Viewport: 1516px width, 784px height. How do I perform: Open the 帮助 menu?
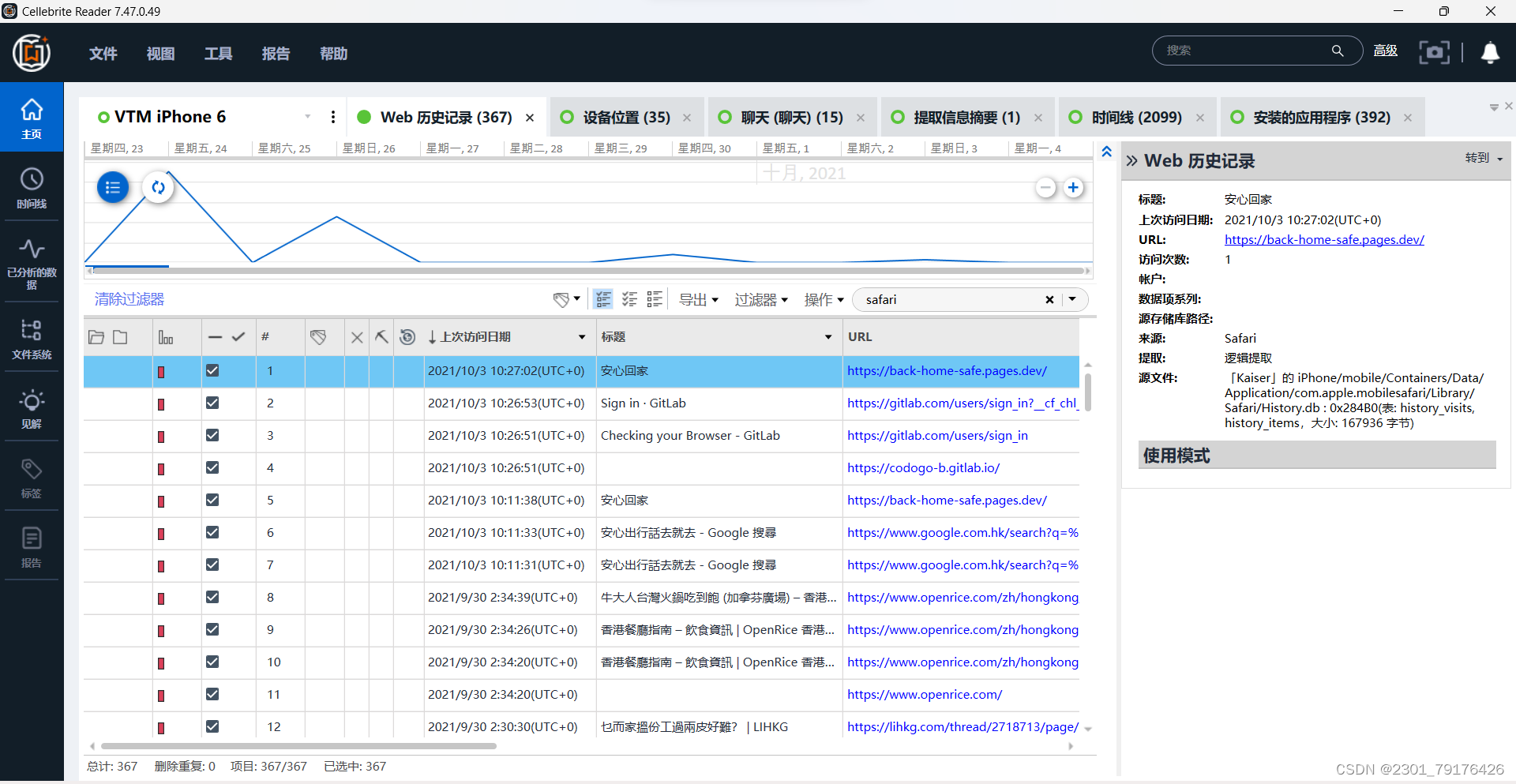(334, 54)
